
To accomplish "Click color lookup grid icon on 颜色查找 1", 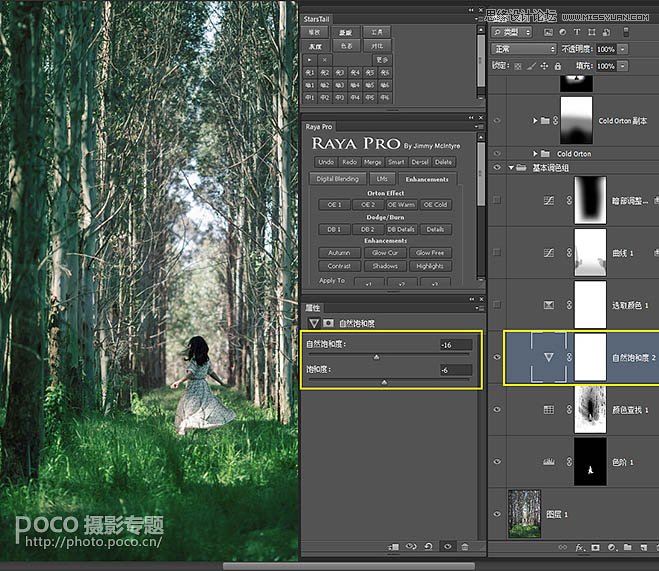I will click(549, 410).
